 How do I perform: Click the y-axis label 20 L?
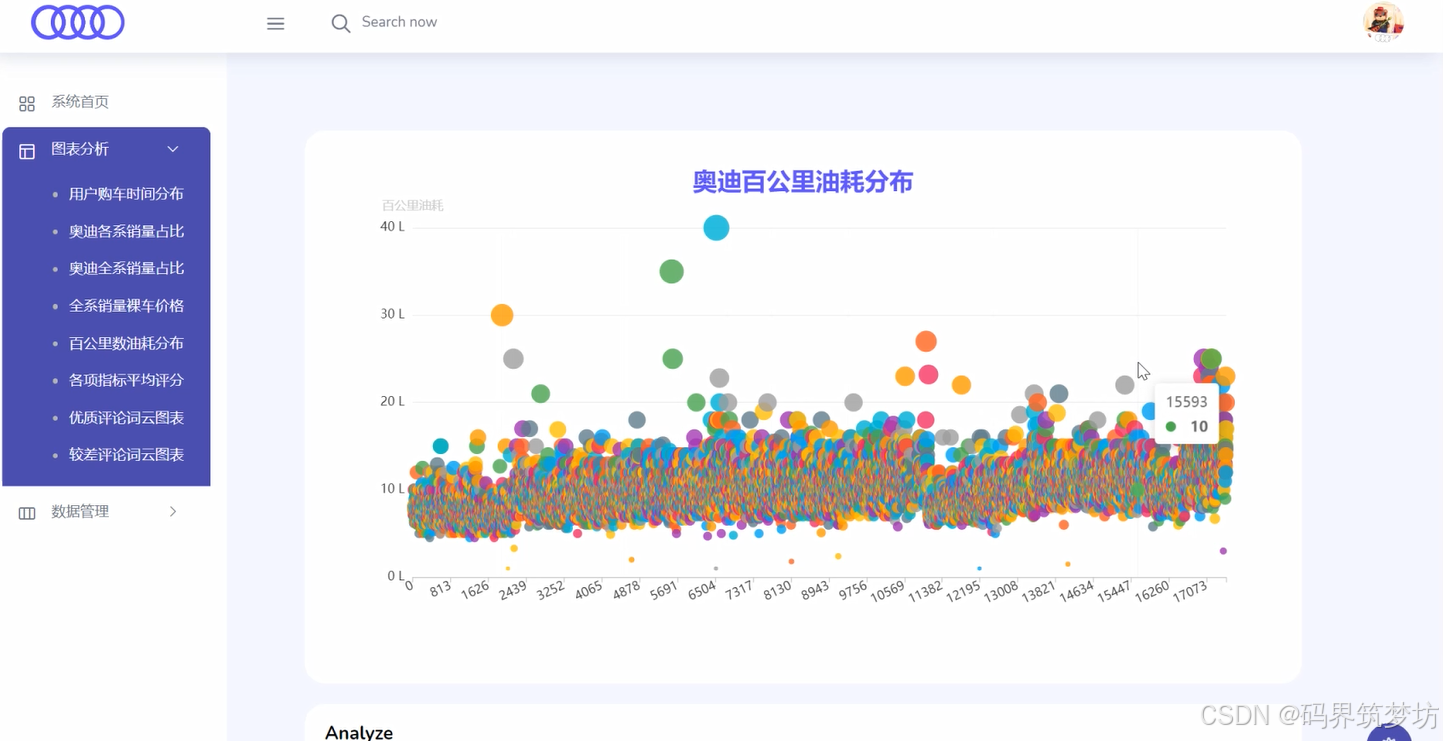(x=392, y=401)
